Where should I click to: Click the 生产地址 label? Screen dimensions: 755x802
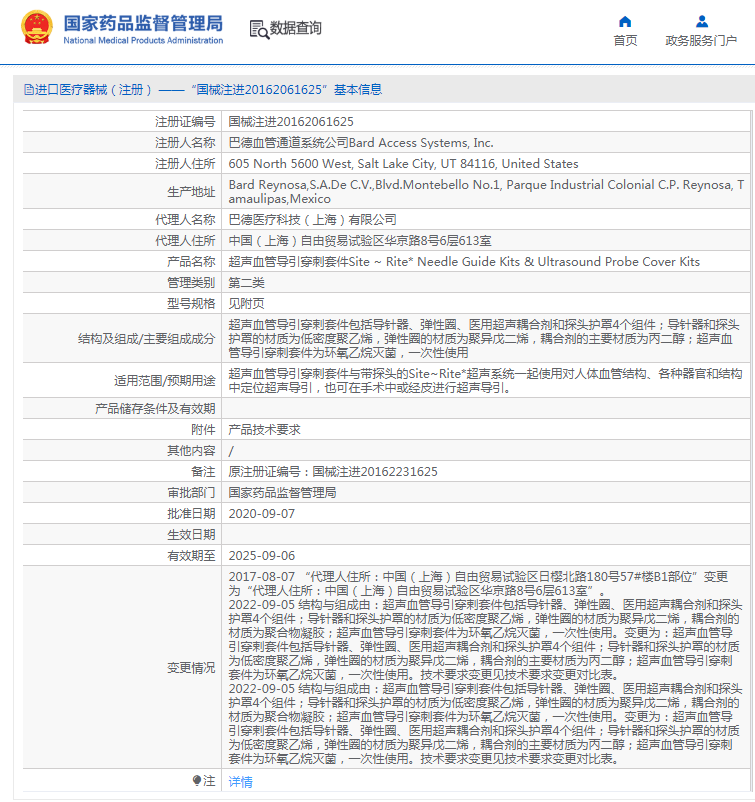[191, 192]
